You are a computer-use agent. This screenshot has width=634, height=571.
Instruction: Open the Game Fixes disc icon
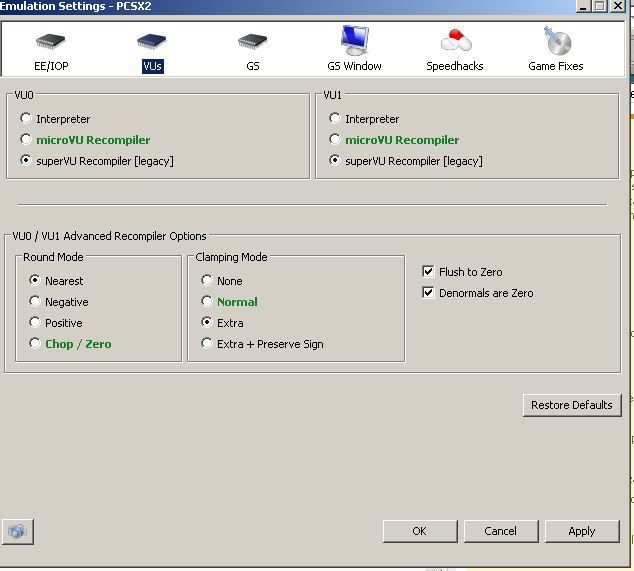pyautogui.click(x=557, y=40)
